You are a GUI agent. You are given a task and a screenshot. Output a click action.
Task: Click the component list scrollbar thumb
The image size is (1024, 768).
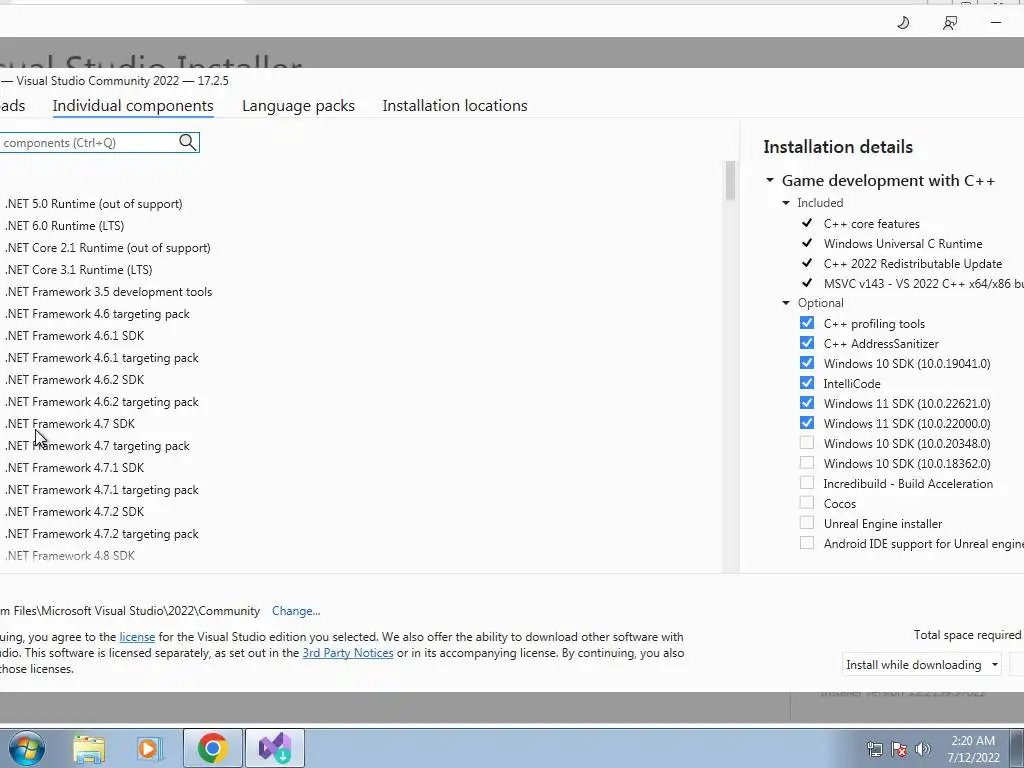point(730,181)
